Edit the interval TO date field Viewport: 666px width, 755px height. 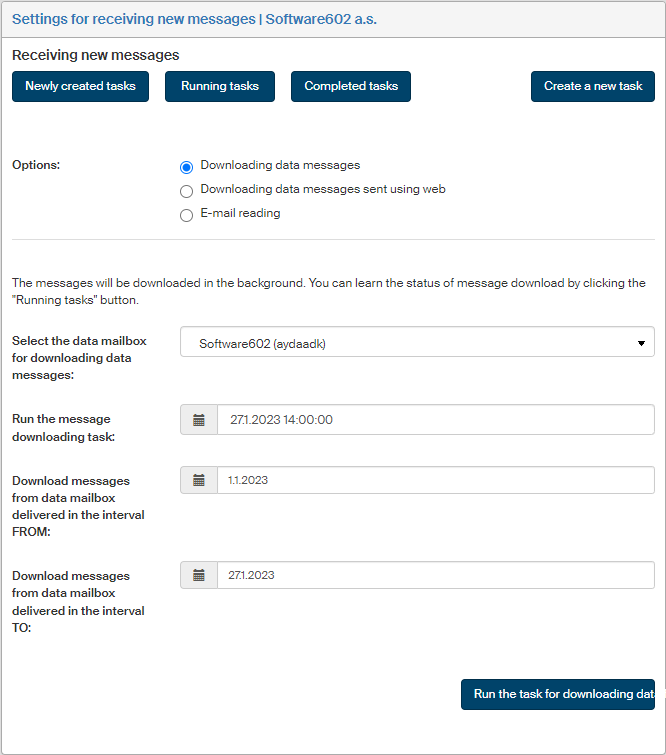pos(435,575)
